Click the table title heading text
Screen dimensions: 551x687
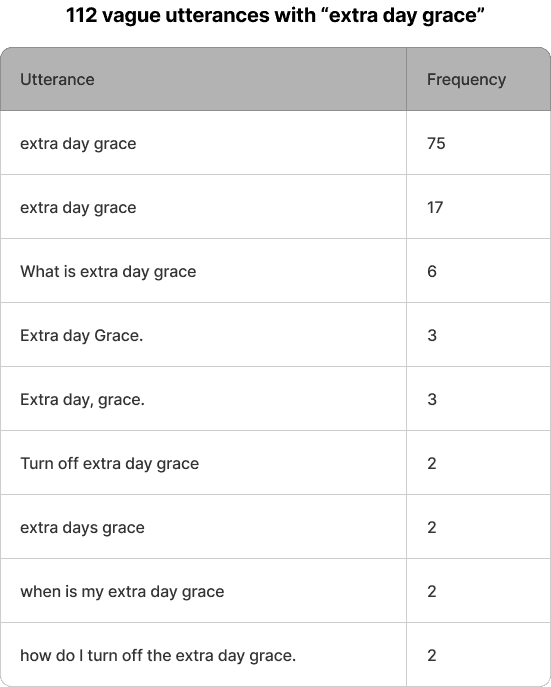[x=275, y=15]
